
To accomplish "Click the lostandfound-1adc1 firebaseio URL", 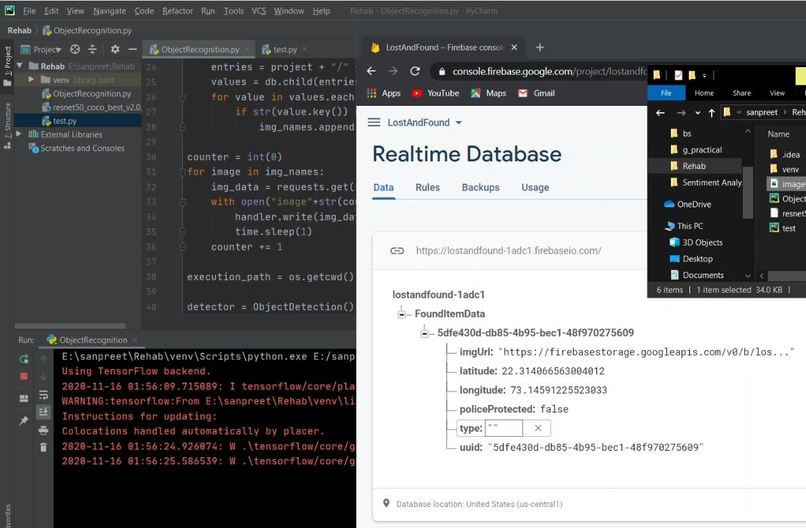I will (508, 250).
